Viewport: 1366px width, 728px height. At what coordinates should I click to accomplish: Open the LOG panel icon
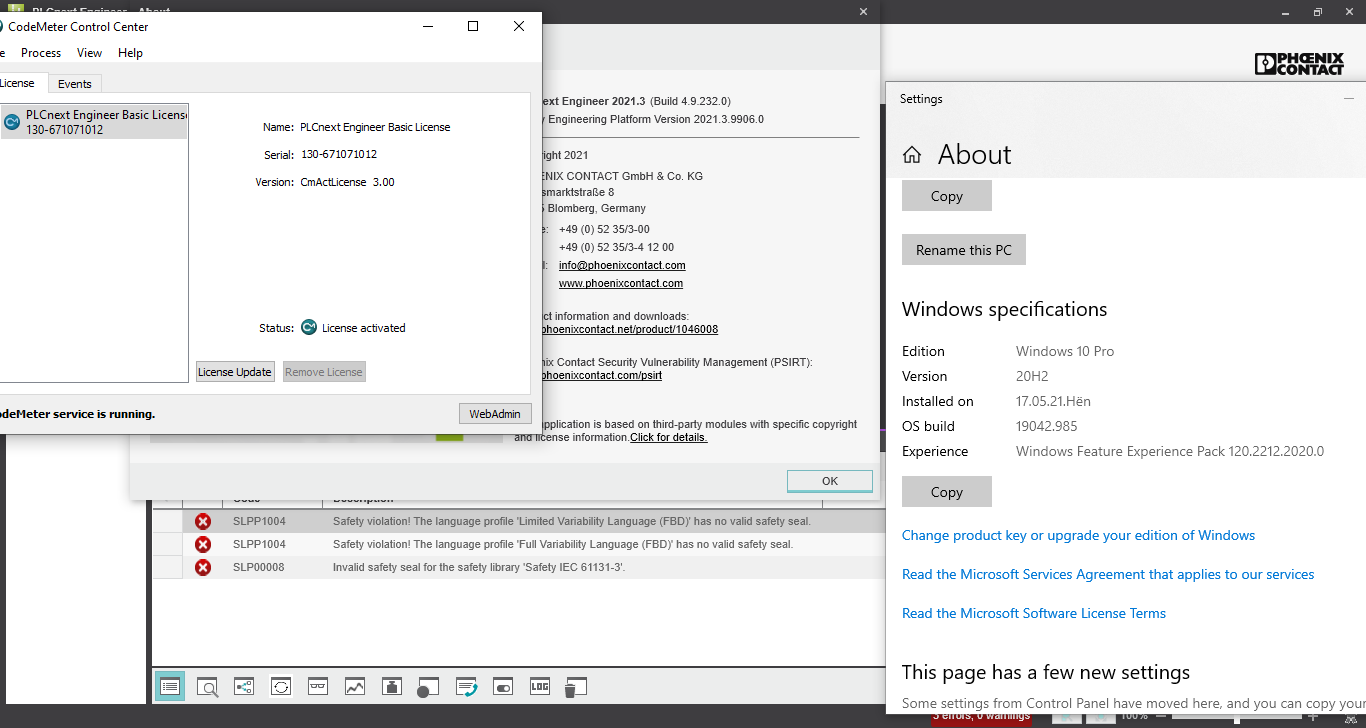click(x=540, y=687)
